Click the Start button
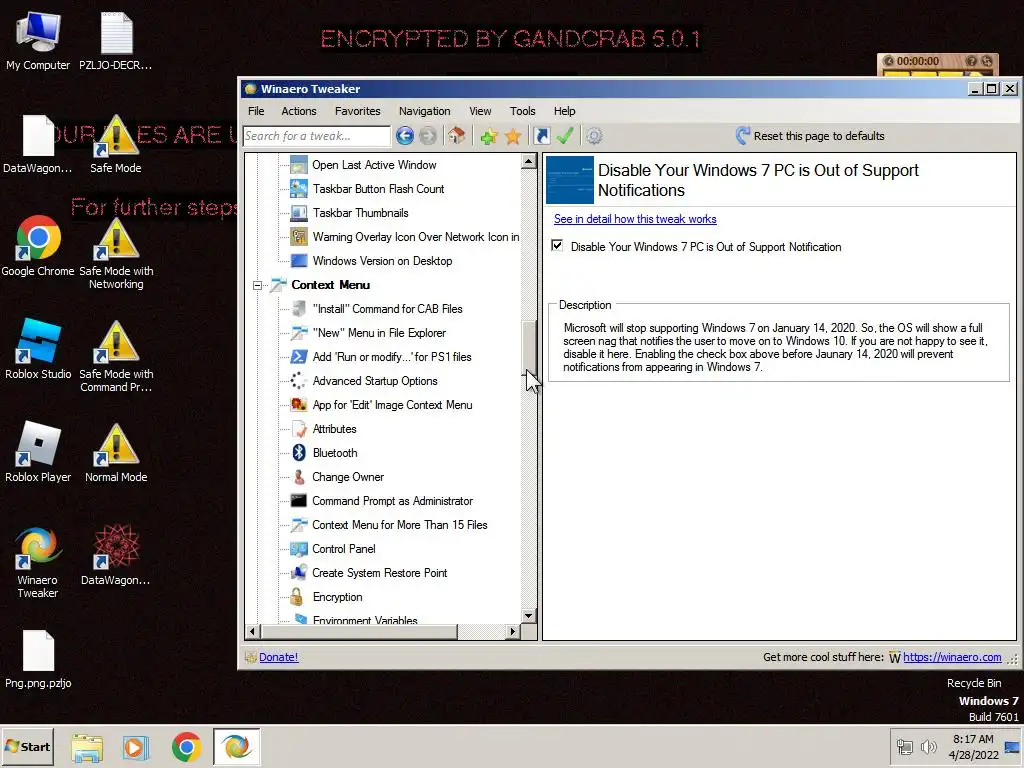This screenshot has height=768, width=1024. click(27, 747)
